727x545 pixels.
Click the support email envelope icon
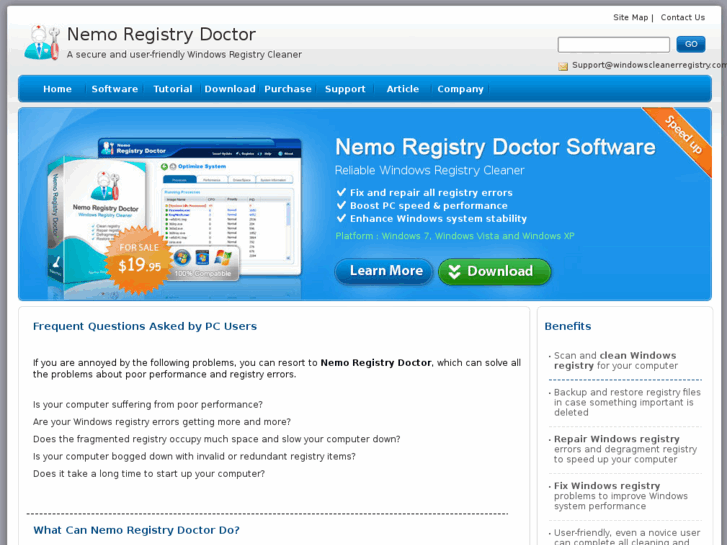(x=563, y=67)
